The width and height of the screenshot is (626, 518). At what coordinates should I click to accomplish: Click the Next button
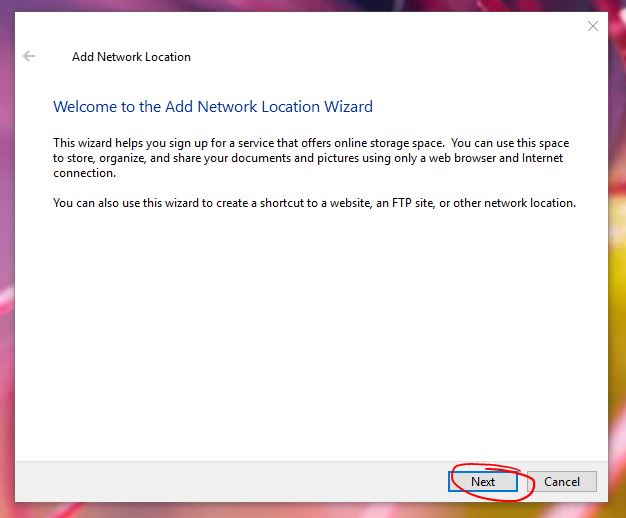(x=482, y=481)
